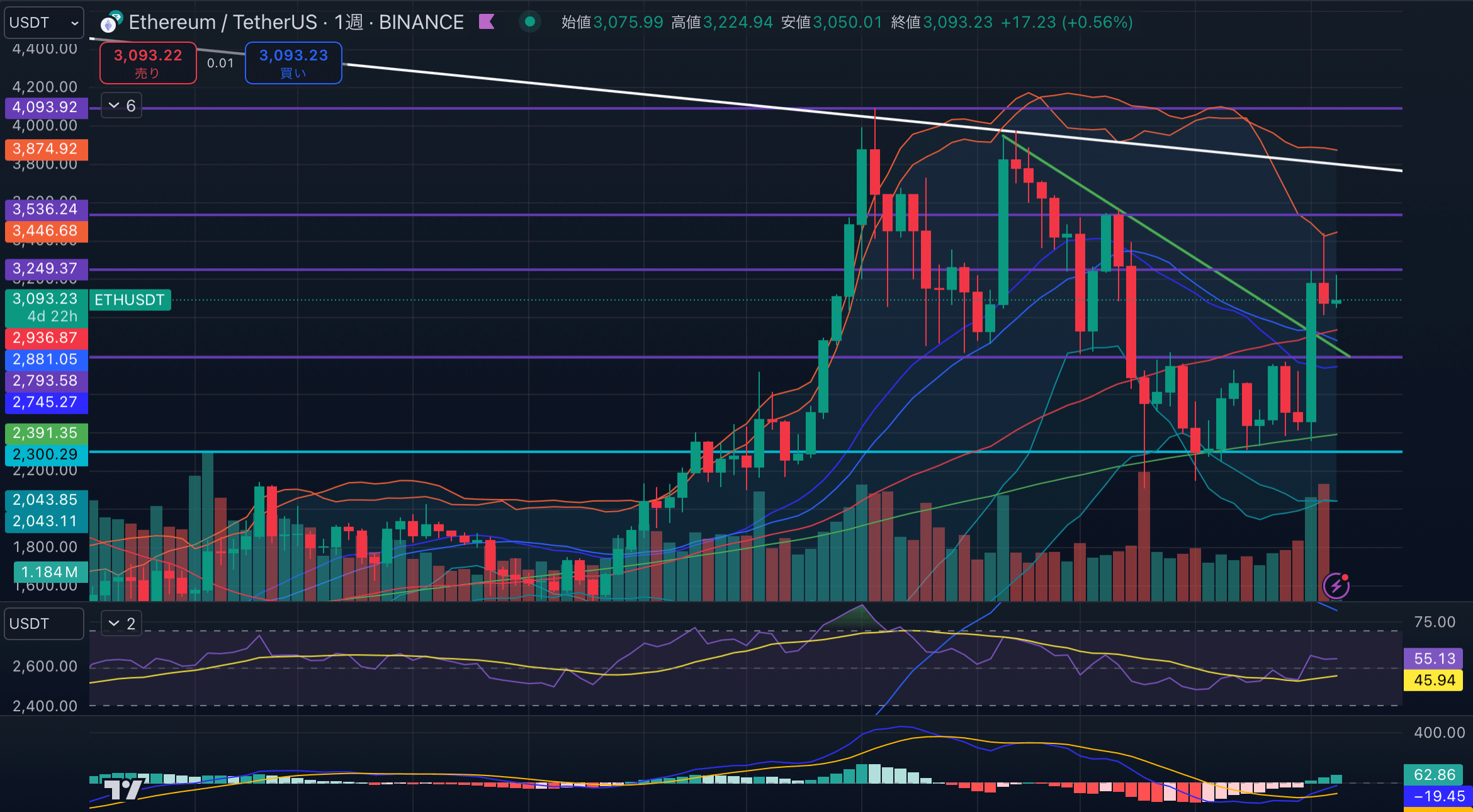Image resolution: width=1473 pixels, height=812 pixels.
Task: Select the 2,391.35 green price label
Action: click(x=46, y=433)
